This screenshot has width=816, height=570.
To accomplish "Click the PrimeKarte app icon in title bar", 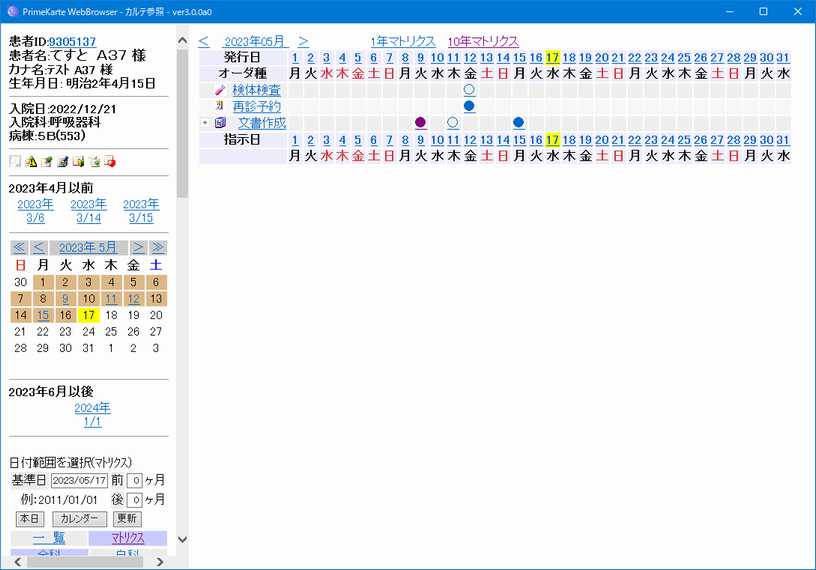I will pos(12,11).
